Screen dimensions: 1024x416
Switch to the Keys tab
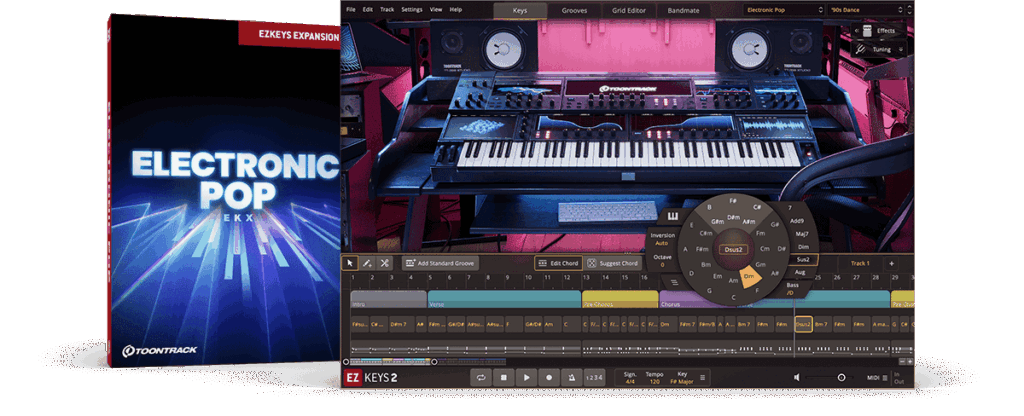[x=520, y=10]
